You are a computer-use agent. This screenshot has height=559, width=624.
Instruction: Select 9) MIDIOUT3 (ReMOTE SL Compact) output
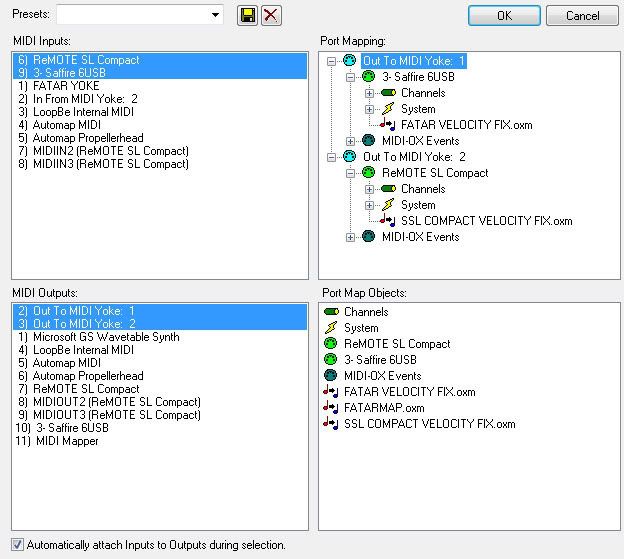point(160,415)
